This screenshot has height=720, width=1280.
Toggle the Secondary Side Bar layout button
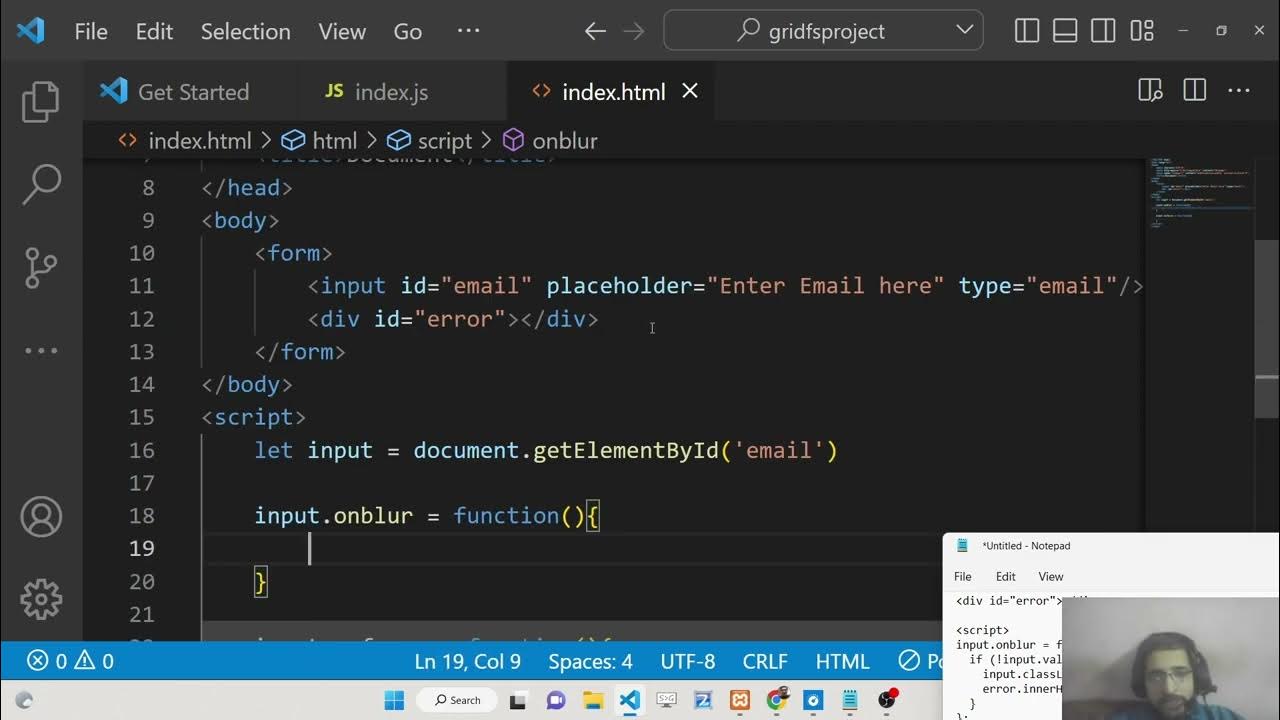click(1103, 31)
